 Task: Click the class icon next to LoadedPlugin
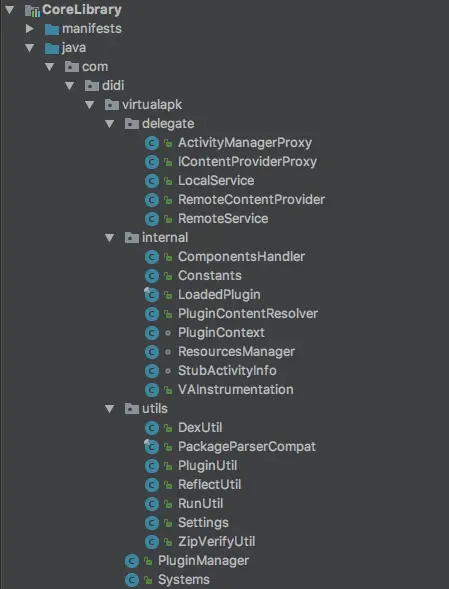pyautogui.click(x=152, y=295)
